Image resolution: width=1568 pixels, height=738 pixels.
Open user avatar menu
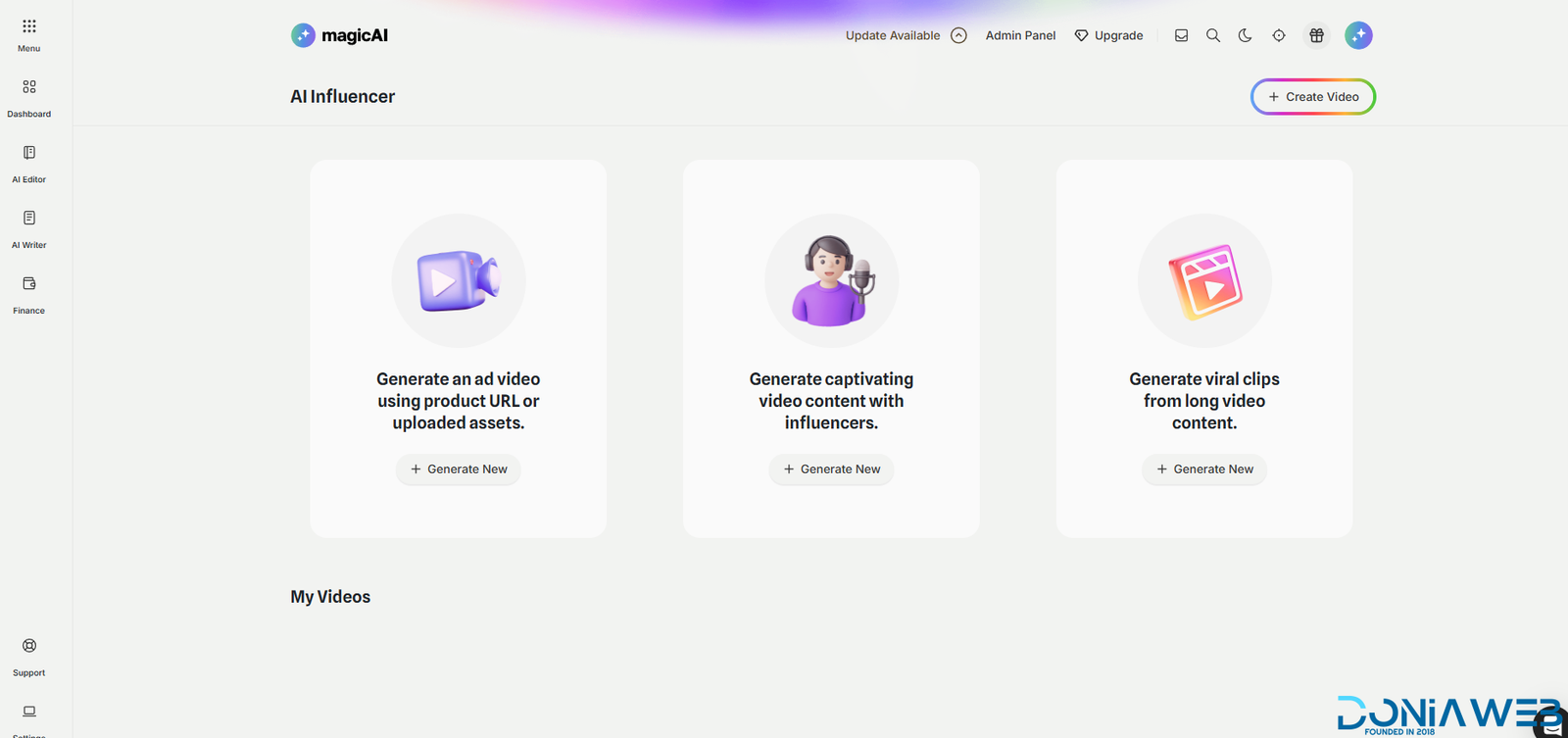pos(1358,35)
